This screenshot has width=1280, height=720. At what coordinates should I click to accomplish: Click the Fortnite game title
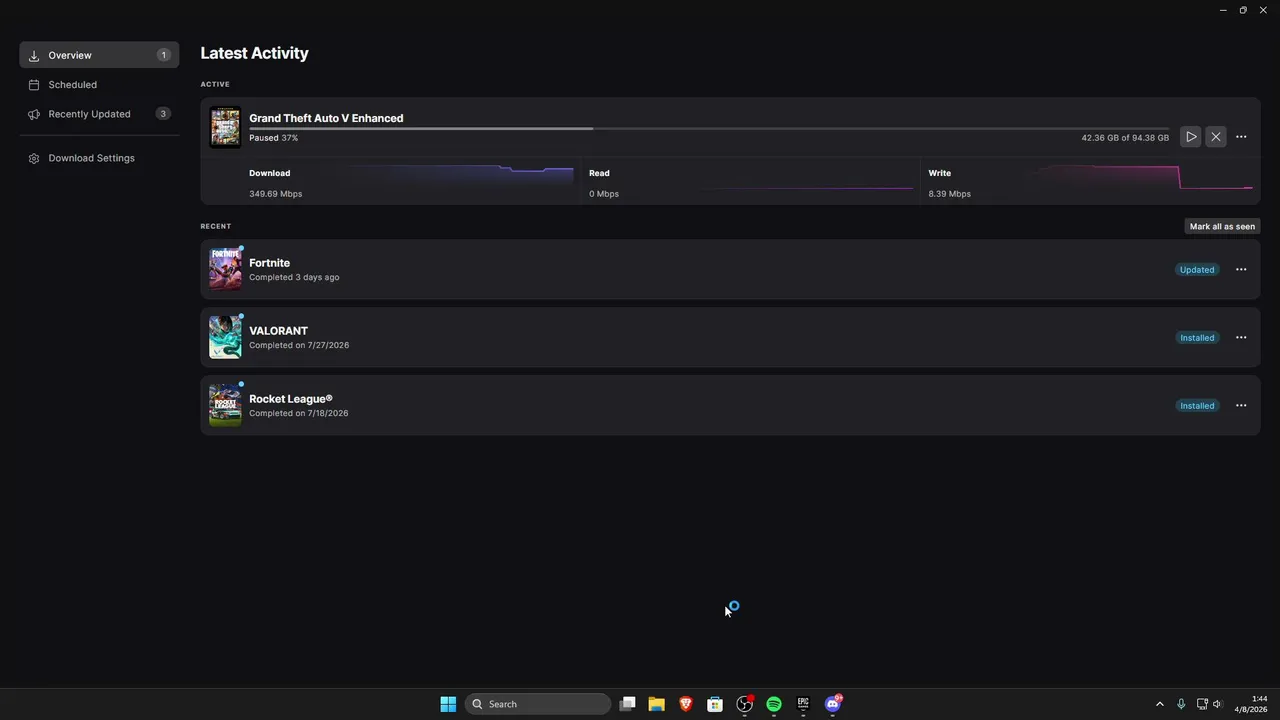269,263
